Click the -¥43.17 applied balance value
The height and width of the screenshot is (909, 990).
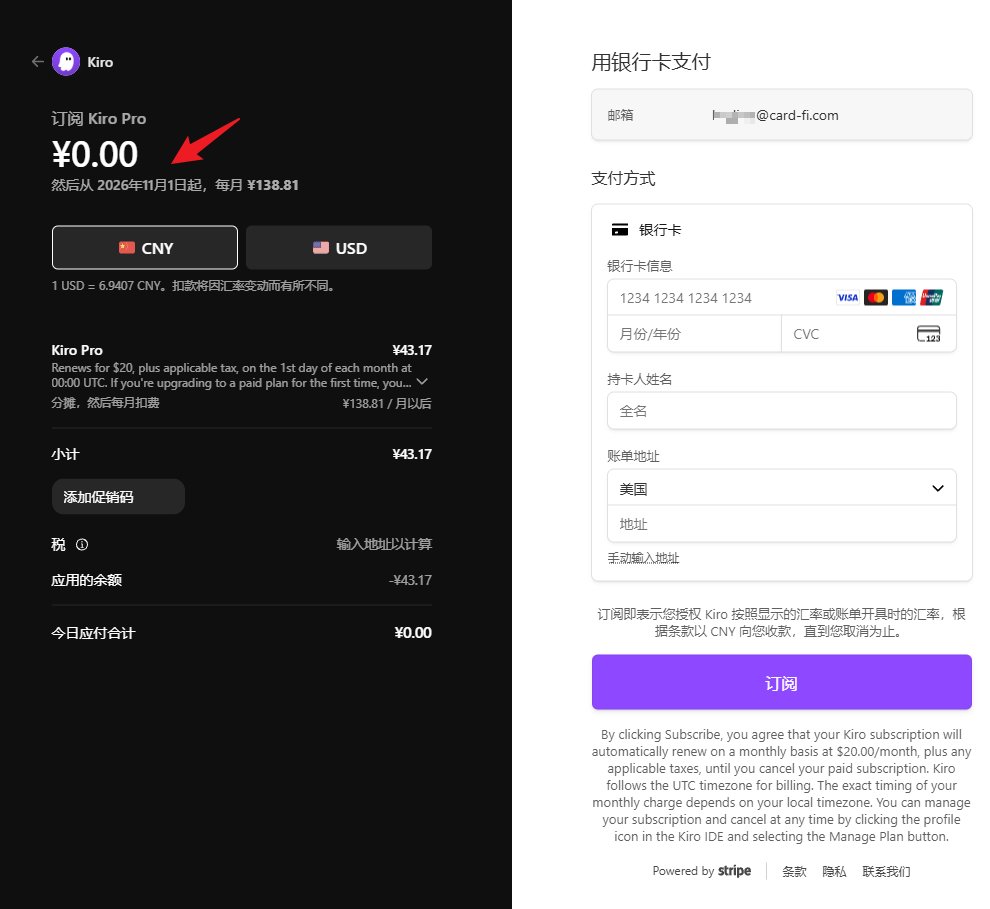[410, 580]
